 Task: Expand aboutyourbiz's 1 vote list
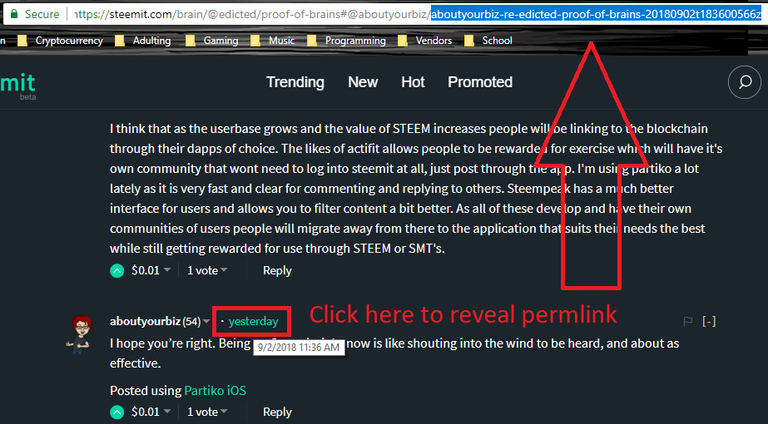[224, 412]
